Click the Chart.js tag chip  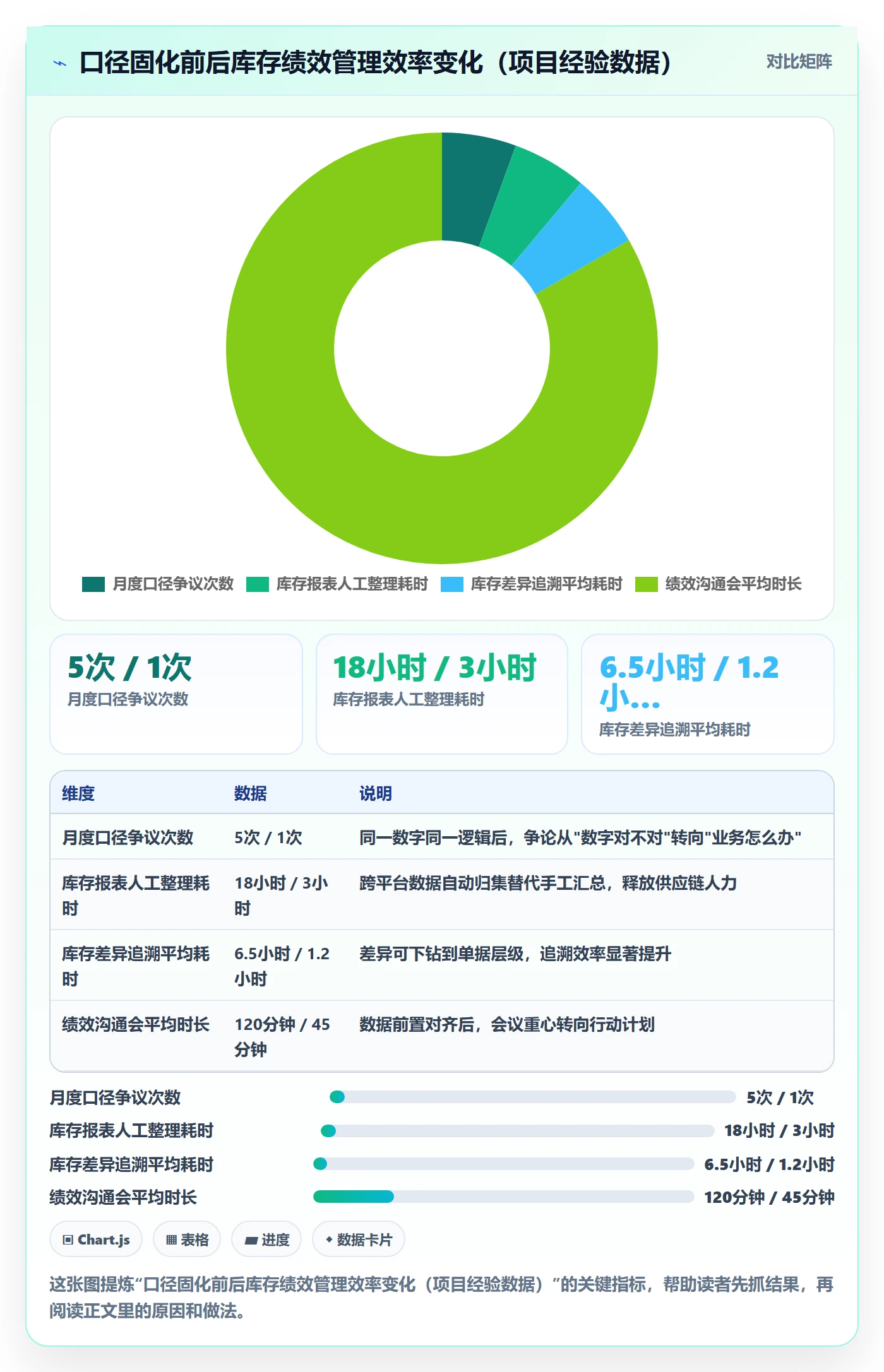[x=96, y=1239]
